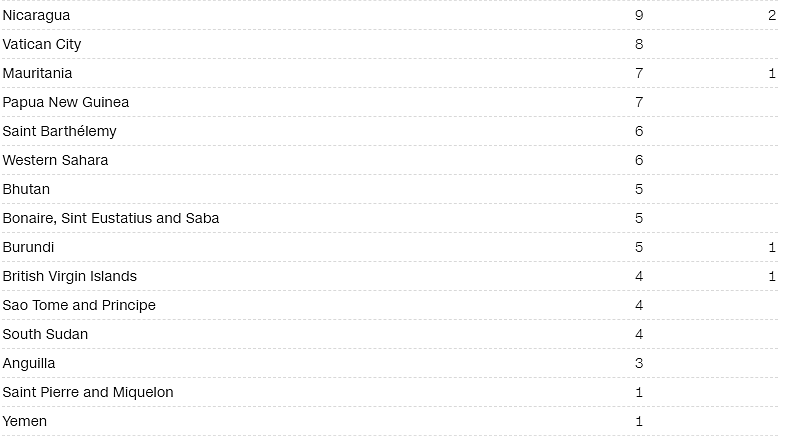Click the Vatican City country name
Viewport: 792px width, 436px height.
42,44
